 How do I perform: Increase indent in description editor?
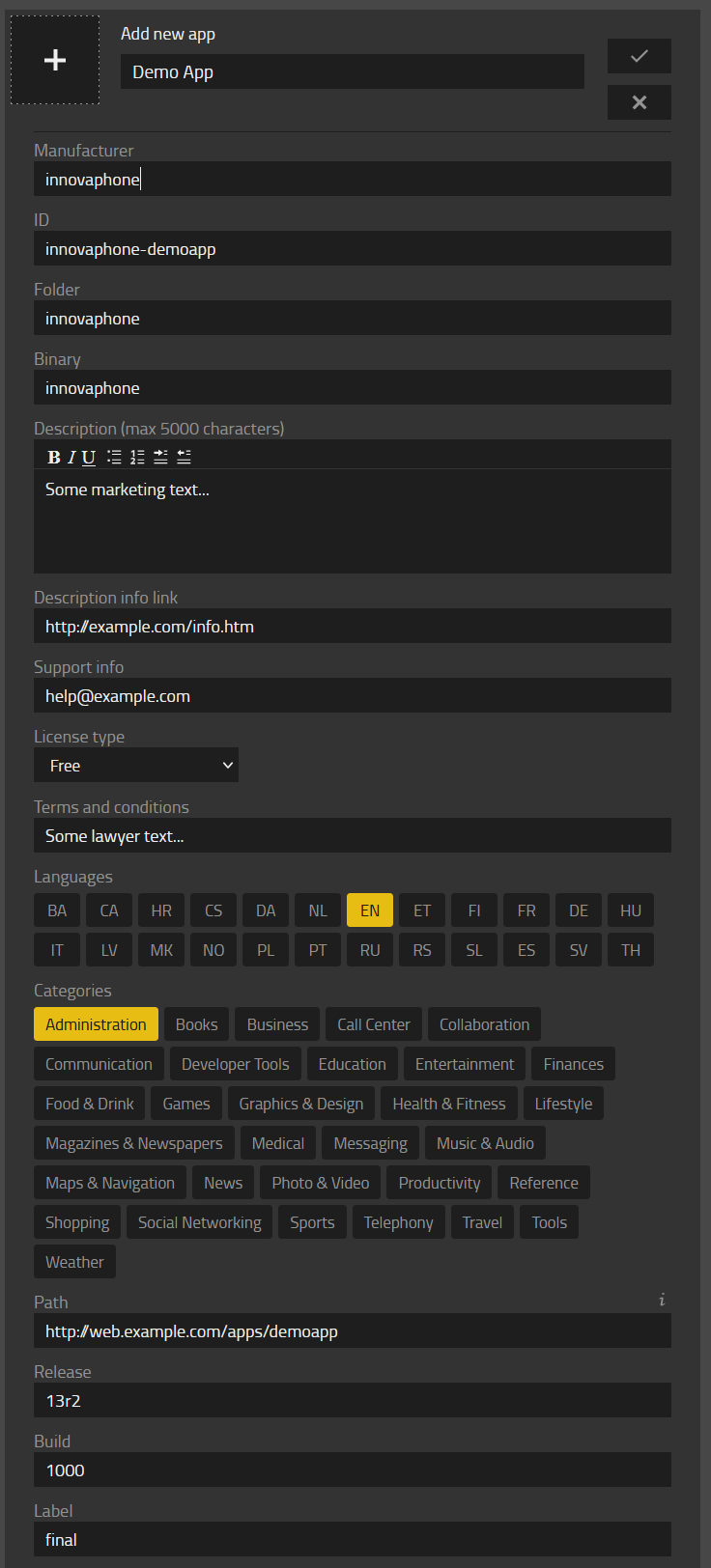click(160, 458)
